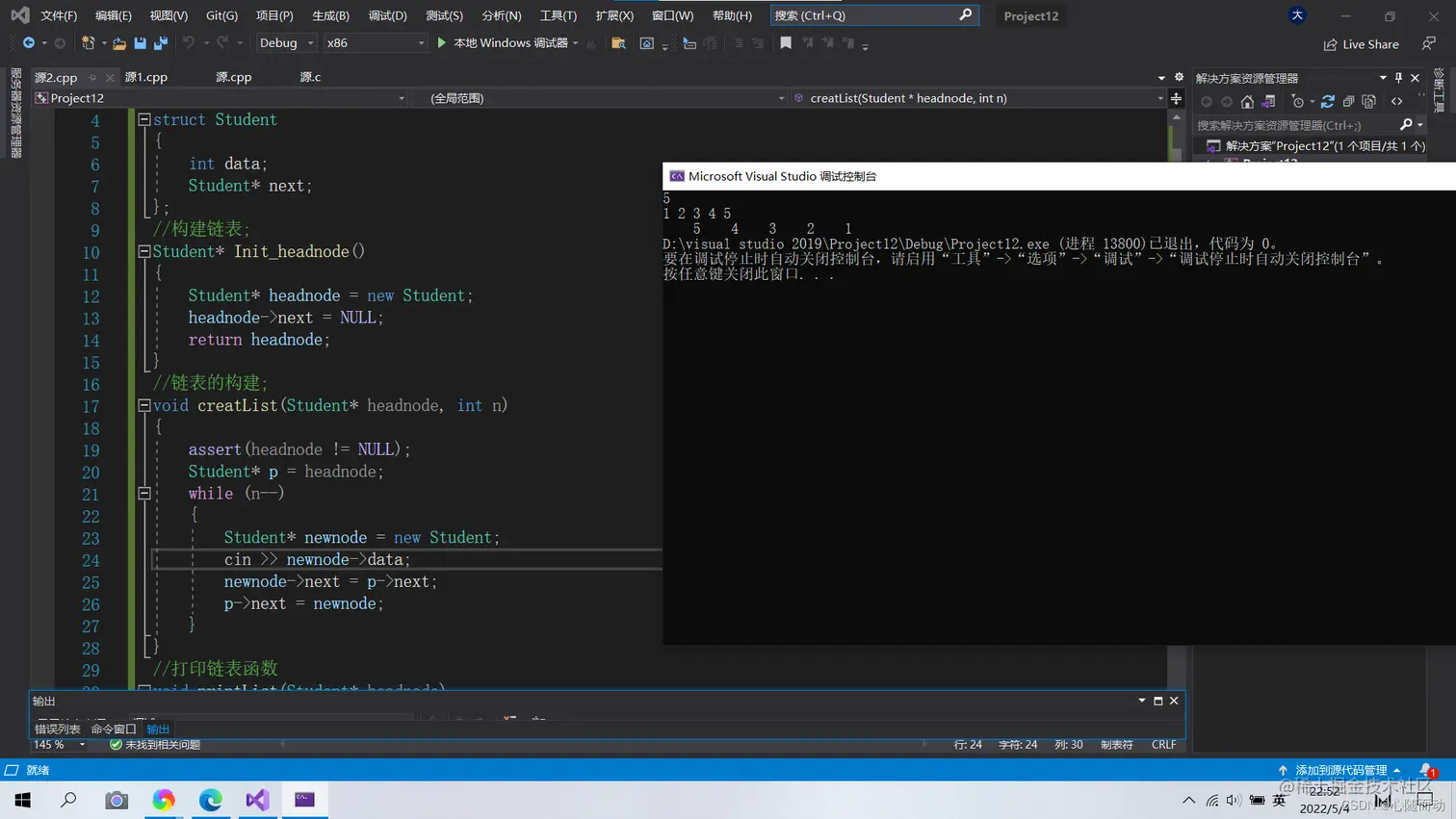The image size is (1456, 819).
Task: Click the Sync refresh icon in Solution Explorer
Action: [x=1328, y=101]
